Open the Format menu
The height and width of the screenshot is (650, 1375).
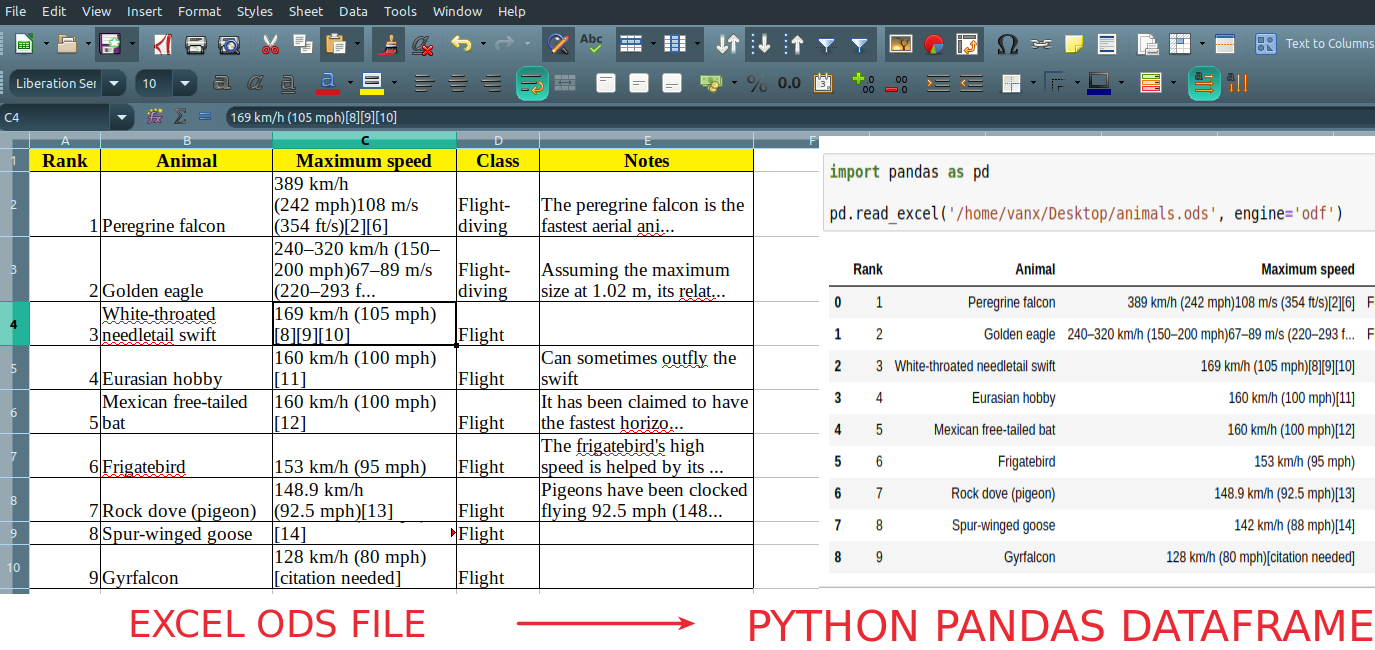pyautogui.click(x=199, y=11)
